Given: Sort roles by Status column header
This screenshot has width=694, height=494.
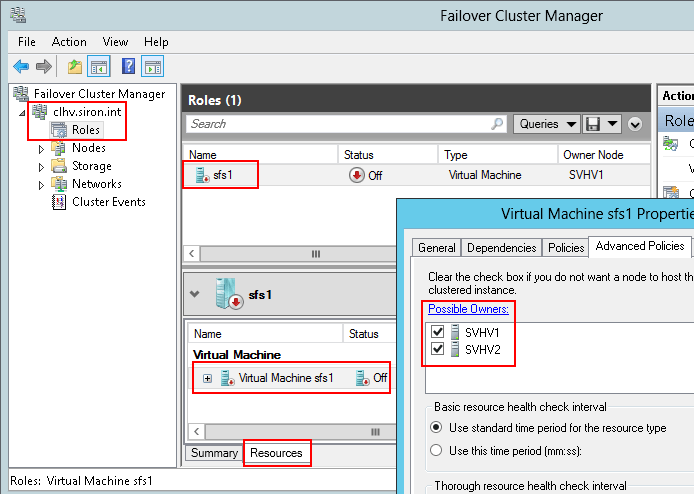Looking at the screenshot, I should click(x=388, y=154).
